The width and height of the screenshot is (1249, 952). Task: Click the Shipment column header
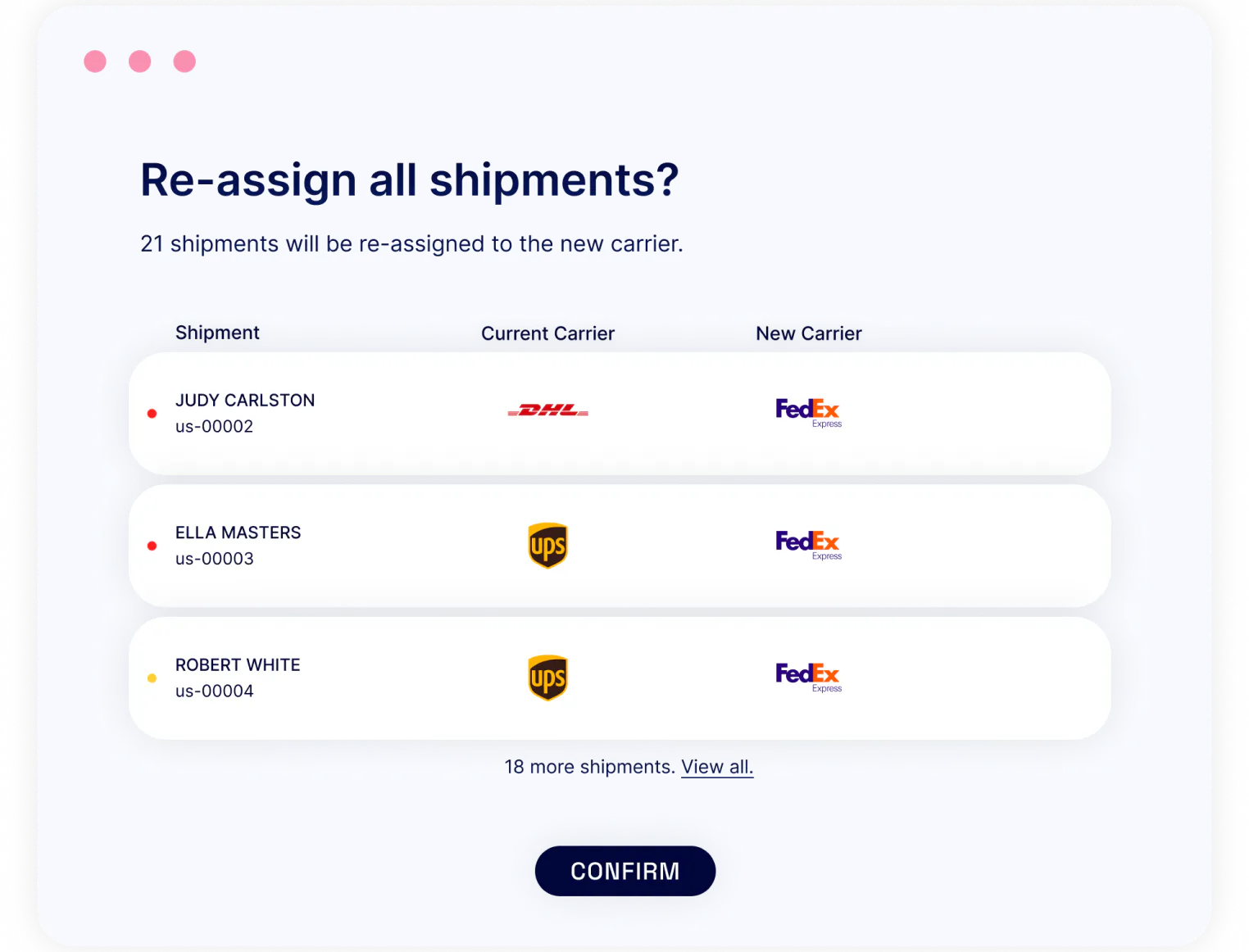(217, 333)
